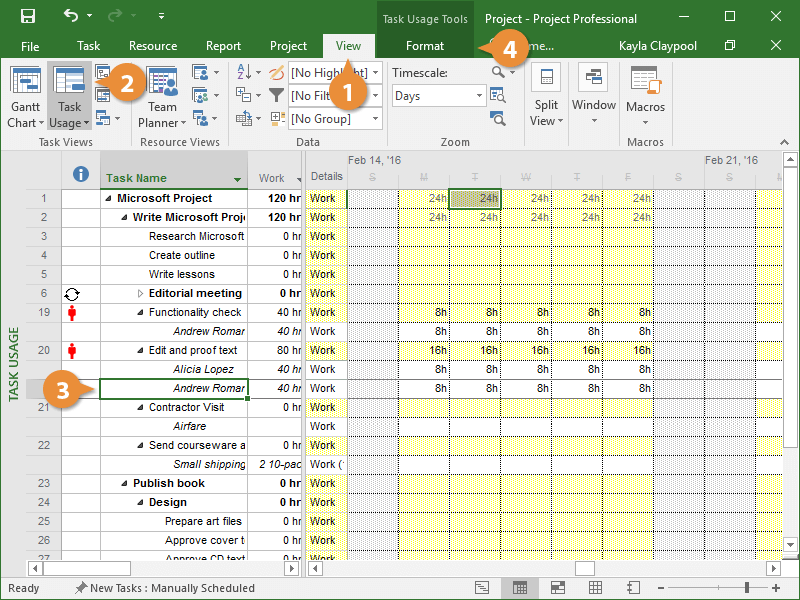The image size is (800, 600).
Task: Click the Split View icon
Action: click(x=545, y=79)
